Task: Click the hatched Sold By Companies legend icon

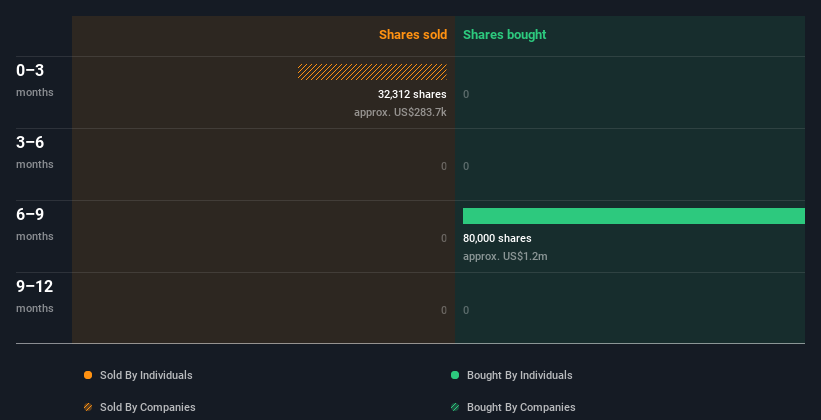Action: tap(88, 407)
